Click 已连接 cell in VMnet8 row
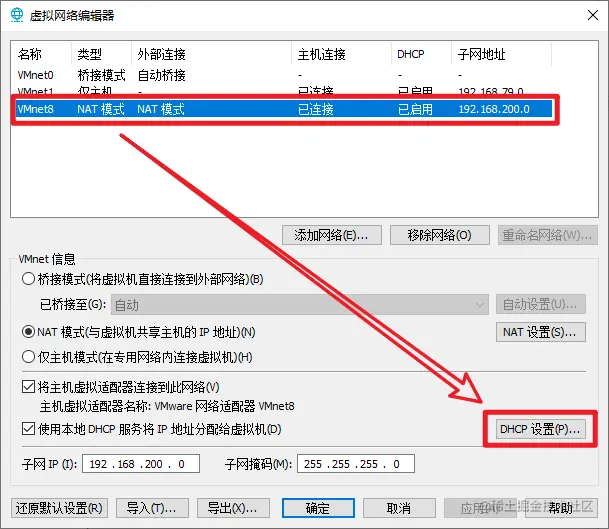 [316, 109]
